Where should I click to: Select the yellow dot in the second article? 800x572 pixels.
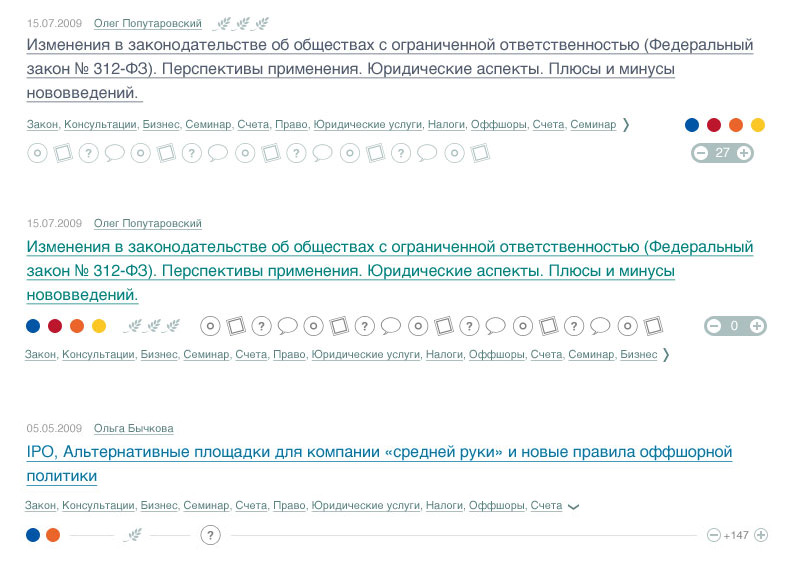pyautogui.click(x=99, y=326)
